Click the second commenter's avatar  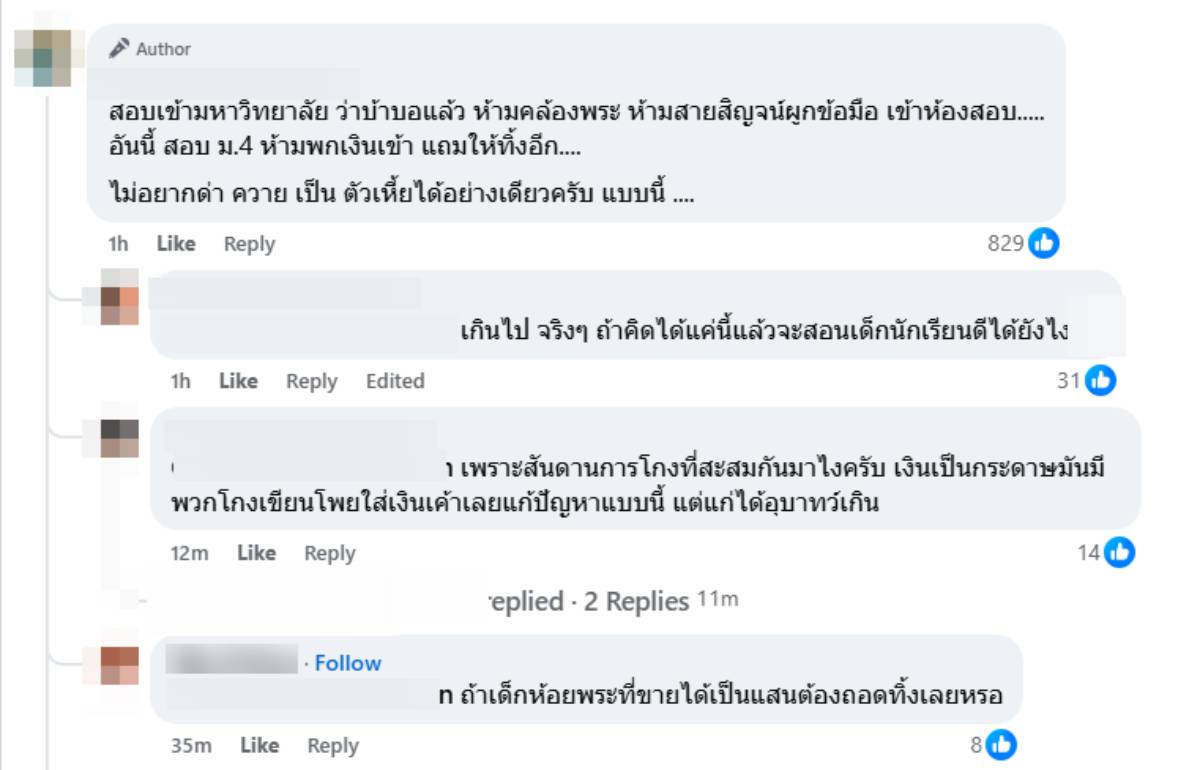[118, 297]
